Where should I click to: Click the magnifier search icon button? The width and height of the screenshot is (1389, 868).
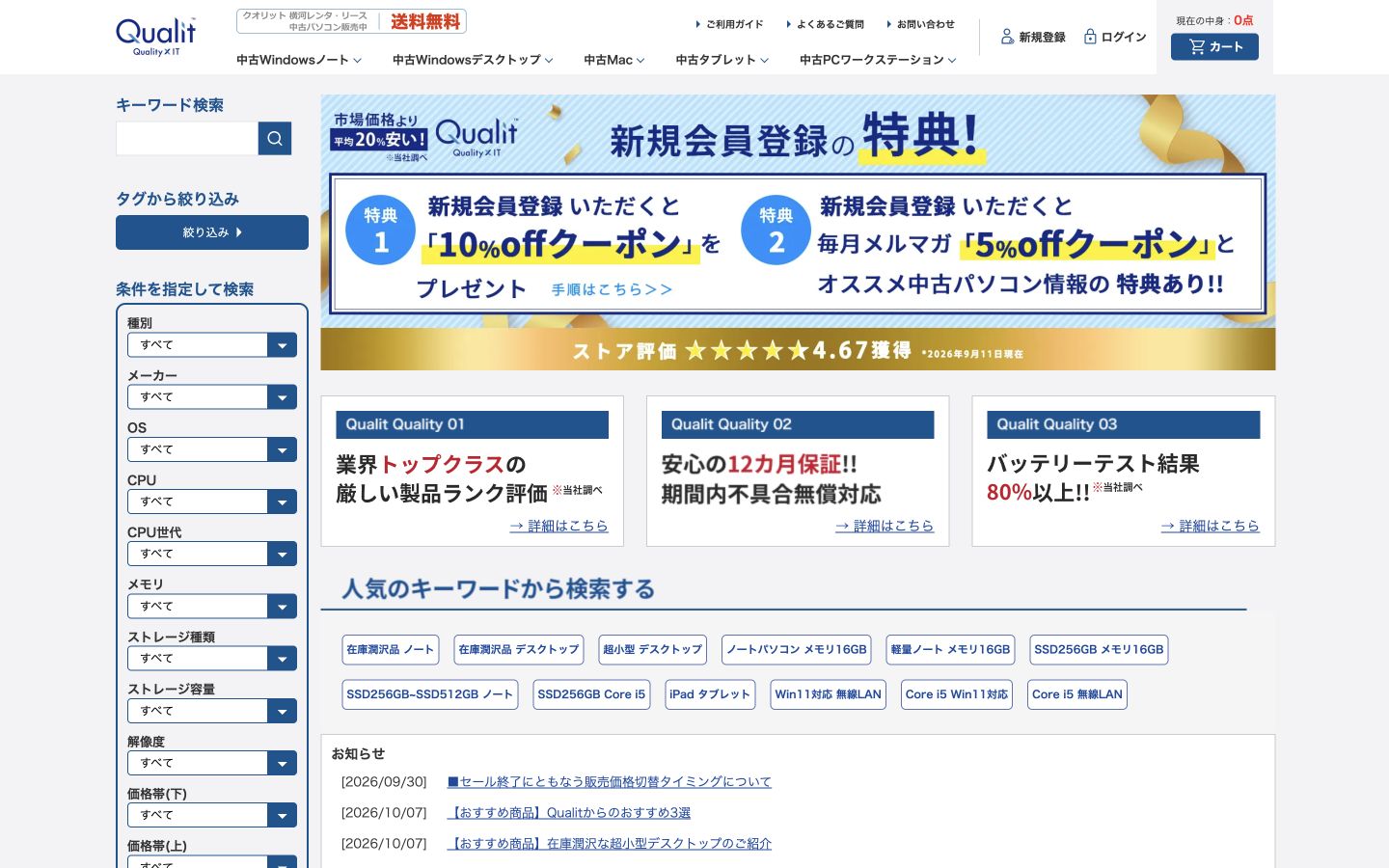275,139
